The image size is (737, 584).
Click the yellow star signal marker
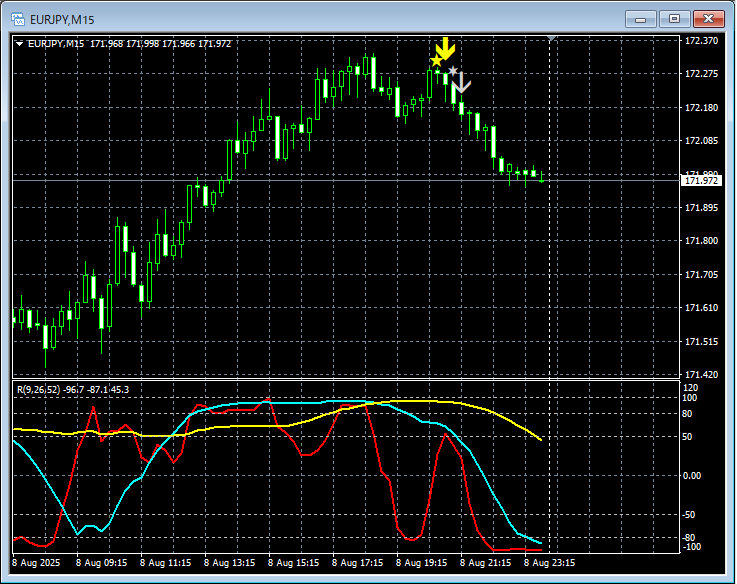click(x=436, y=61)
